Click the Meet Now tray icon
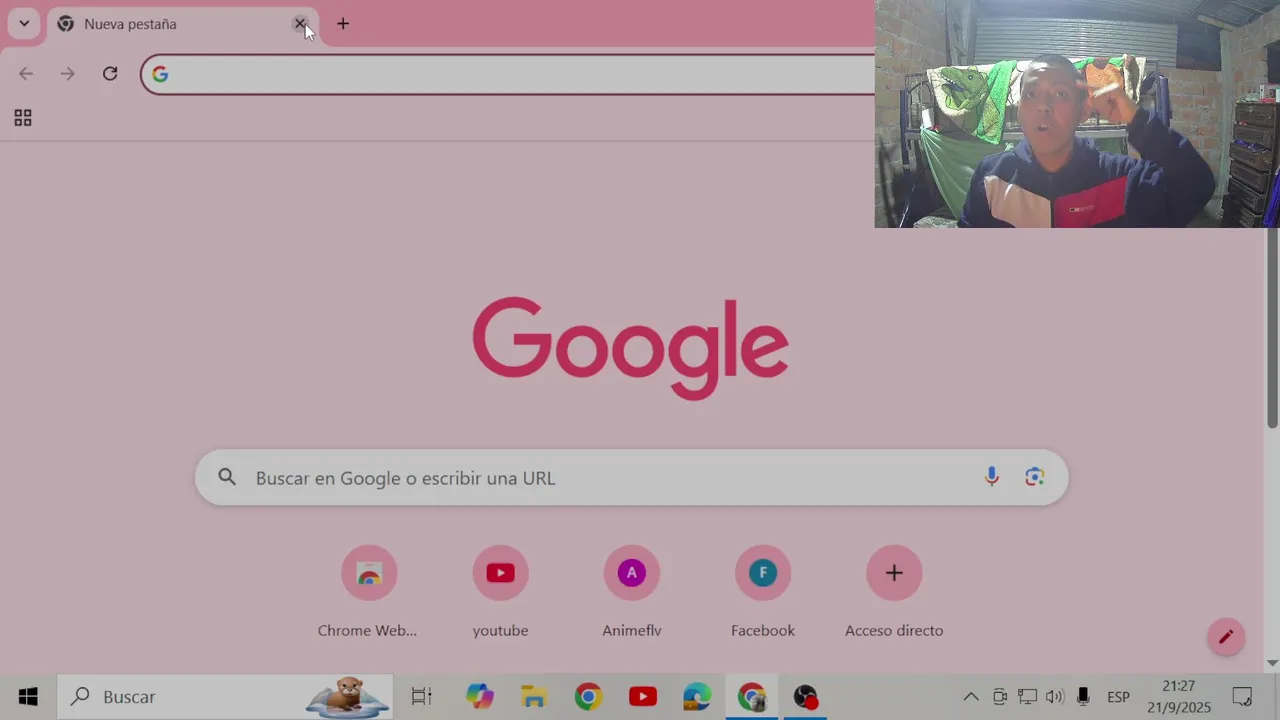Screen dimensions: 1280x720 click(x=1000, y=697)
